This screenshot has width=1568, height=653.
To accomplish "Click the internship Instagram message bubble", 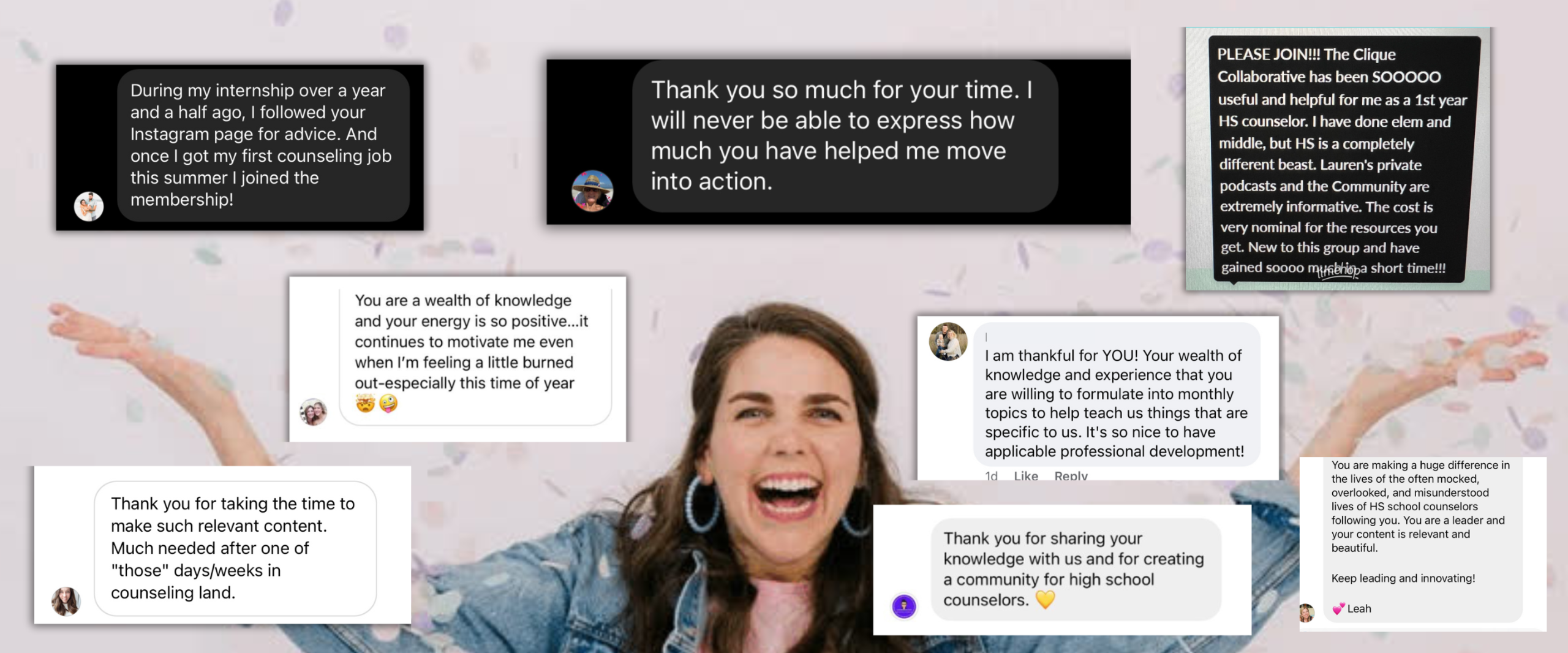I will tap(263, 145).
